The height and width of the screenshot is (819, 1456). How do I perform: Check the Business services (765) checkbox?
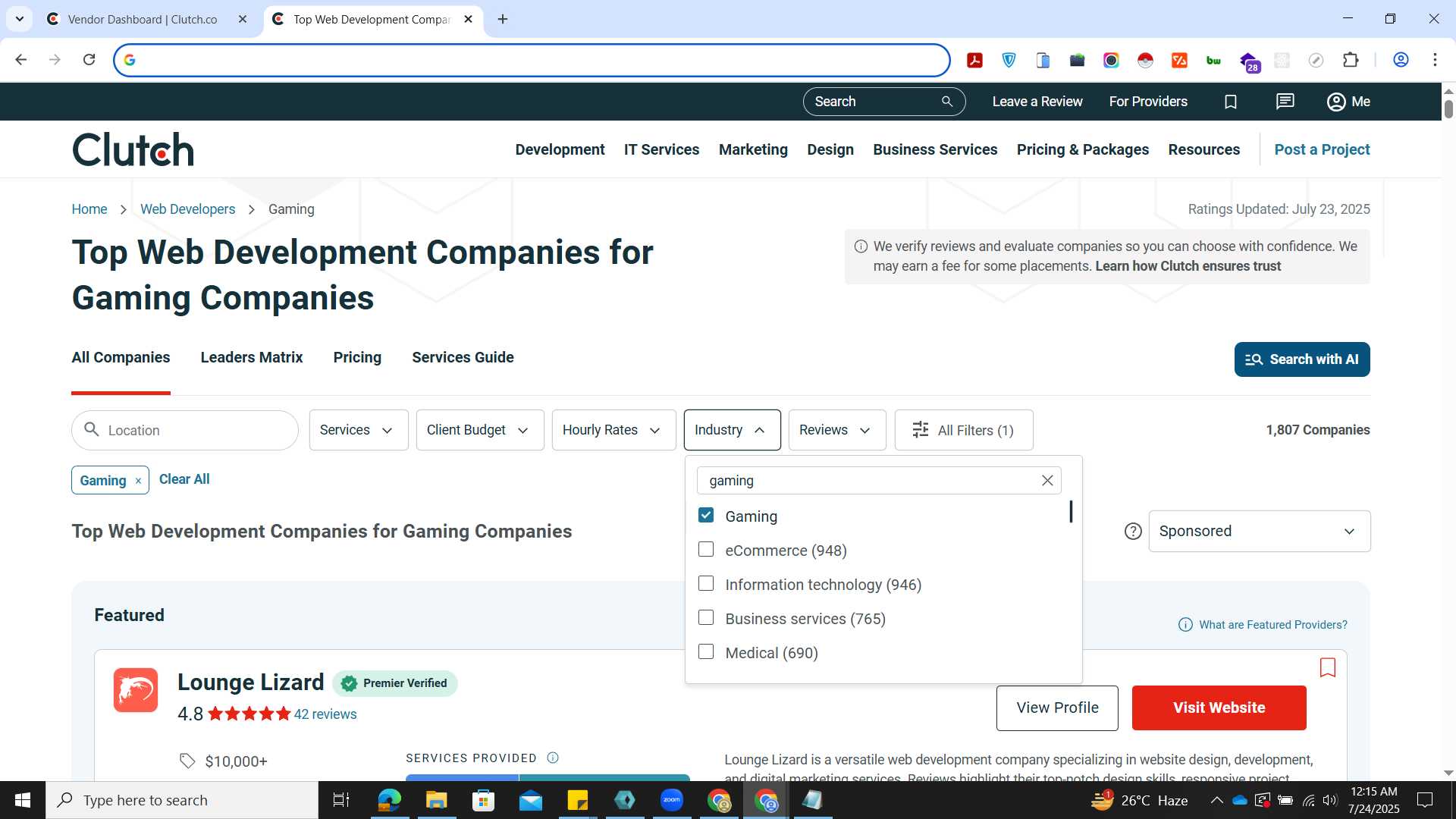click(x=706, y=618)
